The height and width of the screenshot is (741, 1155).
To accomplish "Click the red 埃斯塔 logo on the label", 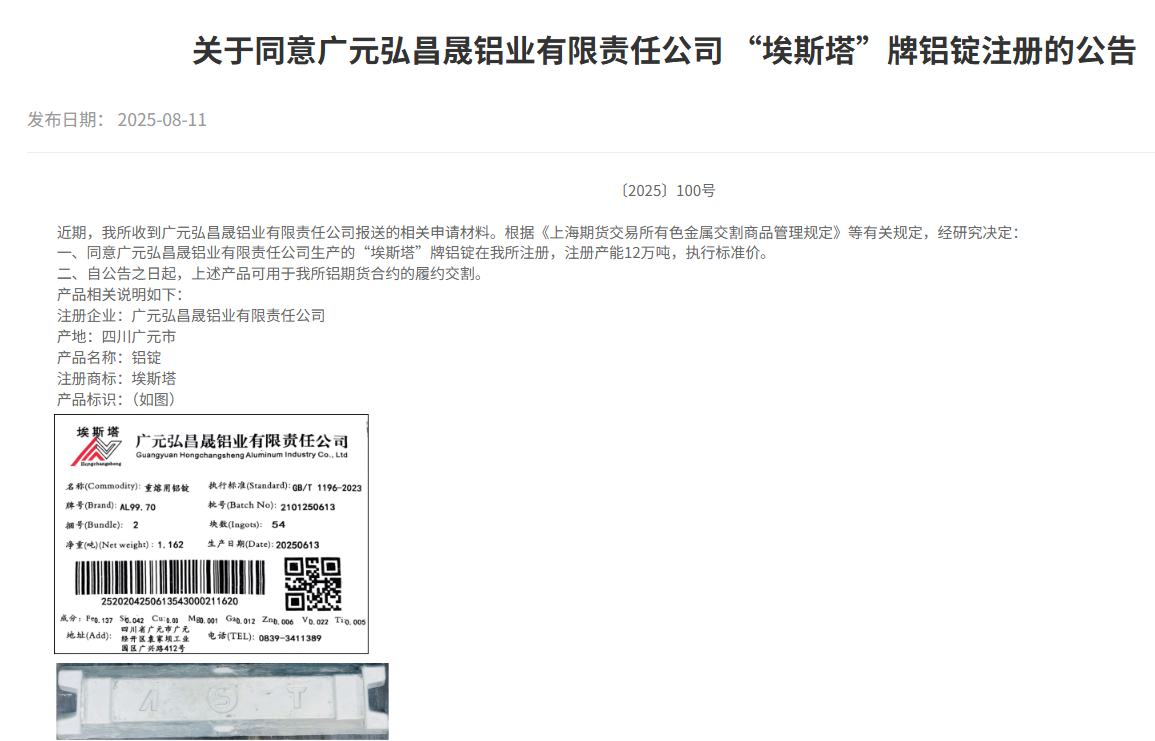I will pos(97,447).
